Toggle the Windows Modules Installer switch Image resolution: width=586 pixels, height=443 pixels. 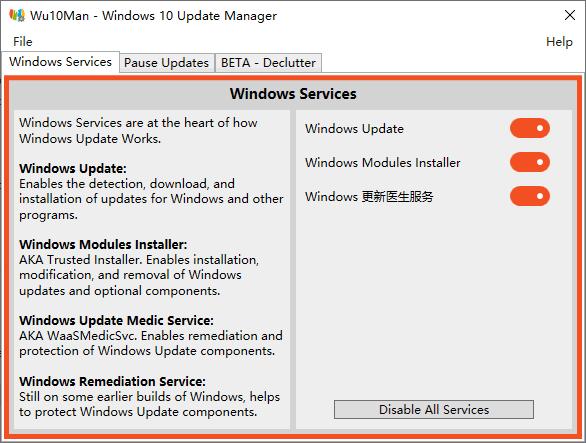point(530,162)
